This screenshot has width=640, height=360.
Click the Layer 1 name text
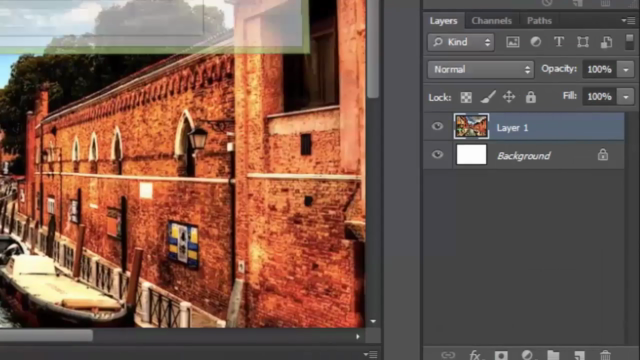512,128
